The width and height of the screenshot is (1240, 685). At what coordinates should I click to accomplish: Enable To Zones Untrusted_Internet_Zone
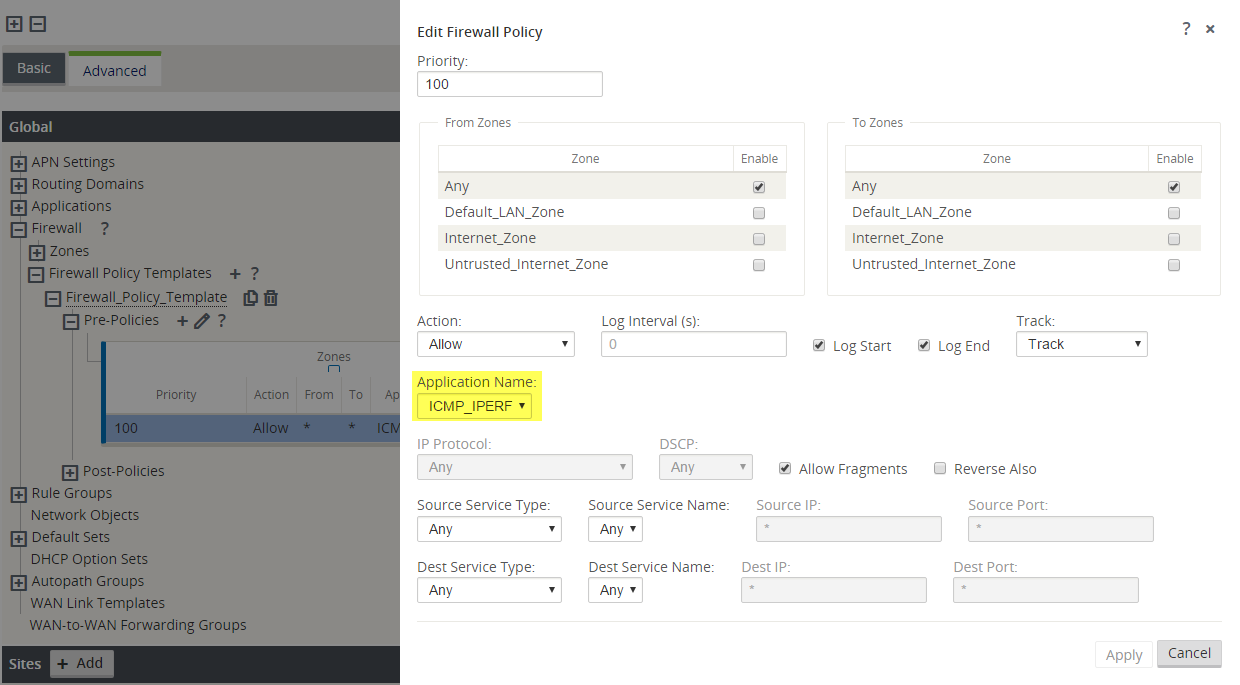[x=1174, y=265]
